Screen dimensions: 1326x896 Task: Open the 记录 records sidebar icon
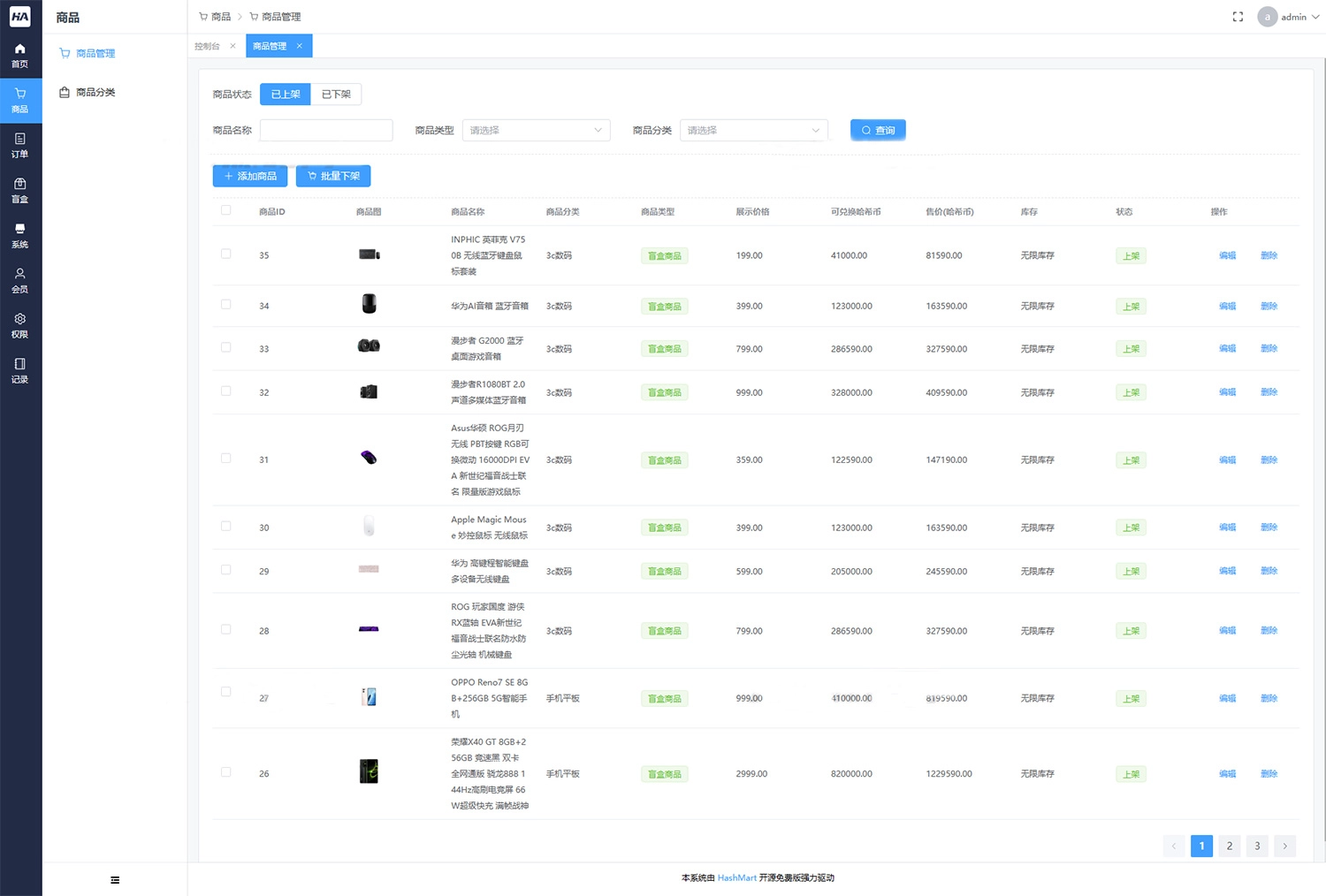pos(19,370)
